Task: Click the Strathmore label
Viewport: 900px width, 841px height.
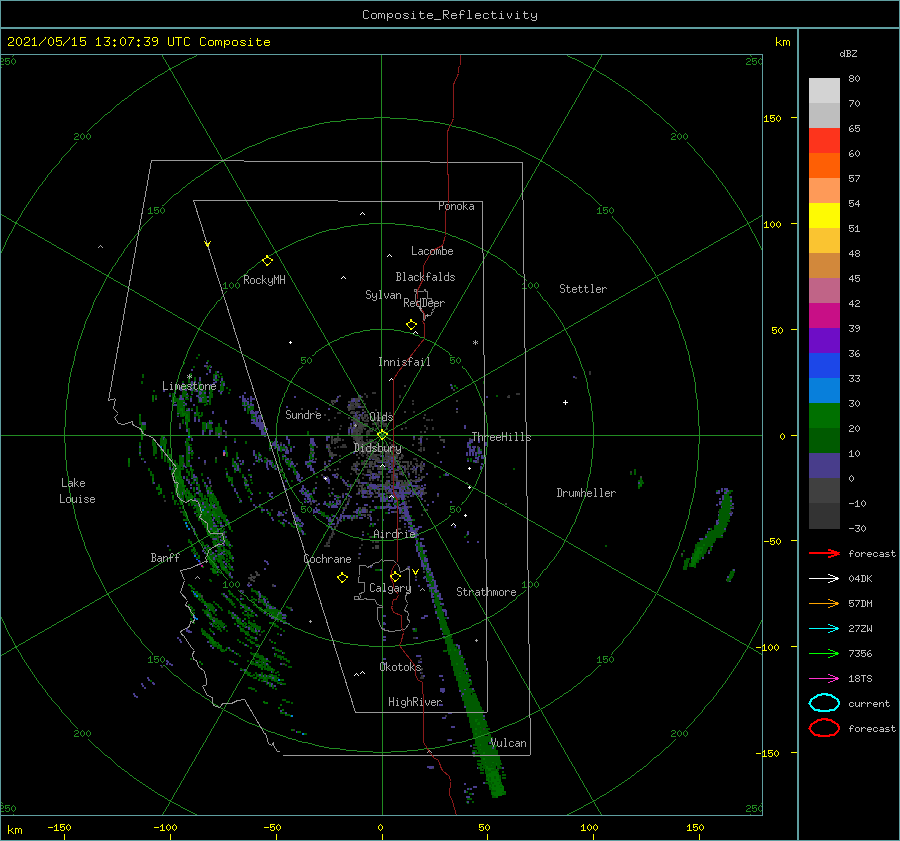Action: 486,592
